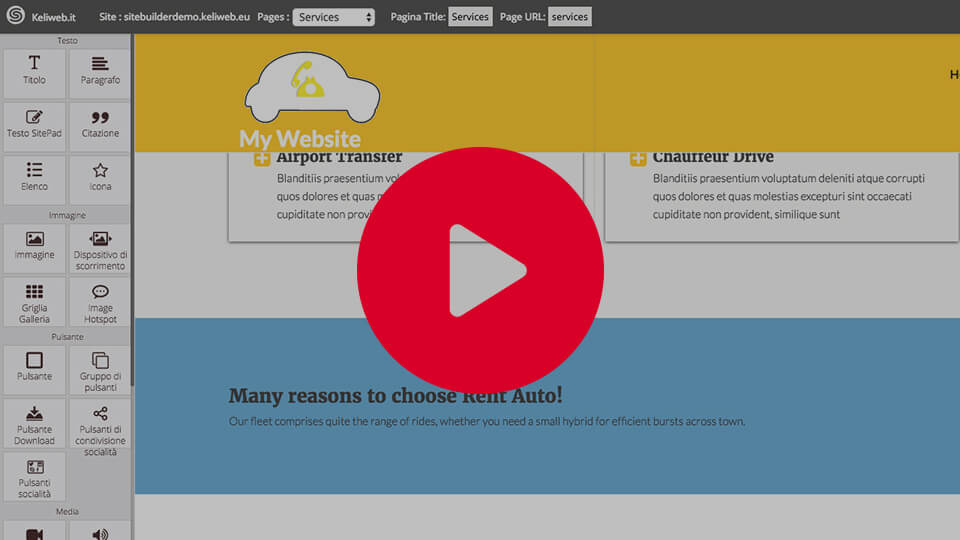Choose the Gruppo di pulsanti widget
This screenshot has width=960, height=540.
(99, 367)
